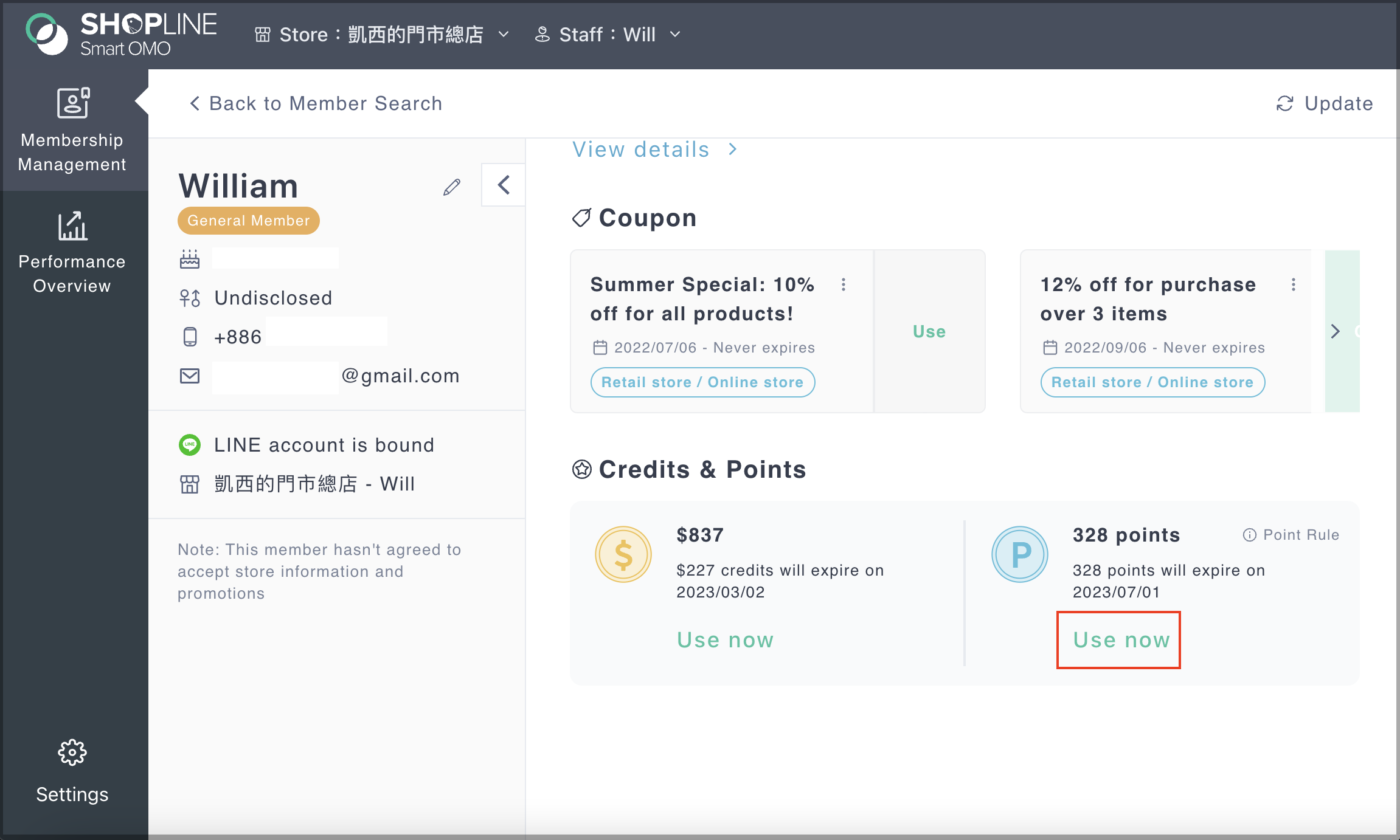Click the Summer Special coupon title
1400x840 pixels.
coord(702,299)
